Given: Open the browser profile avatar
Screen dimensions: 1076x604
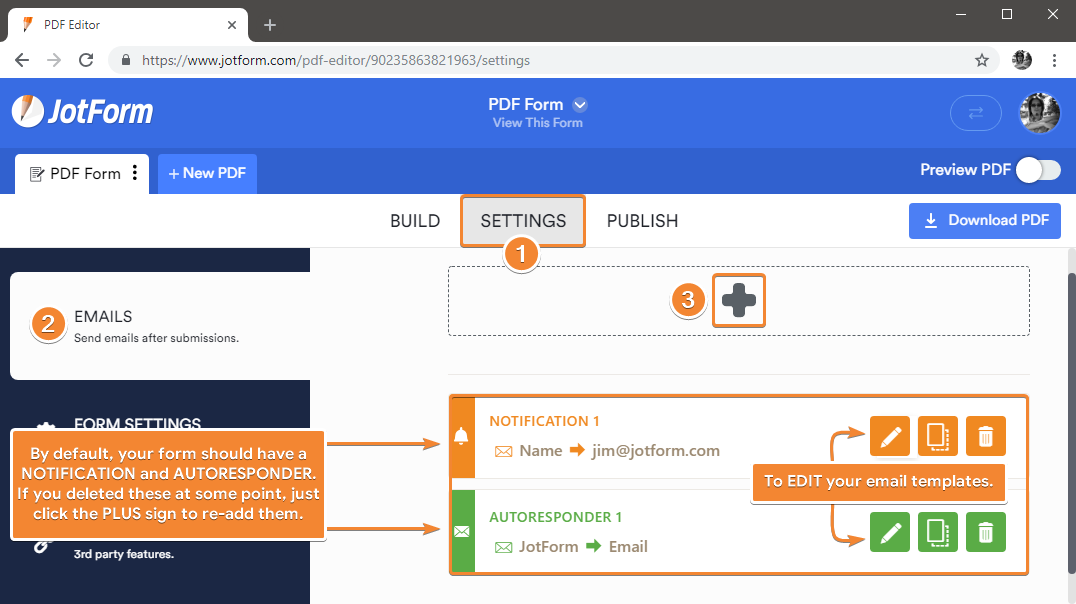Looking at the screenshot, I should [x=1022, y=60].
